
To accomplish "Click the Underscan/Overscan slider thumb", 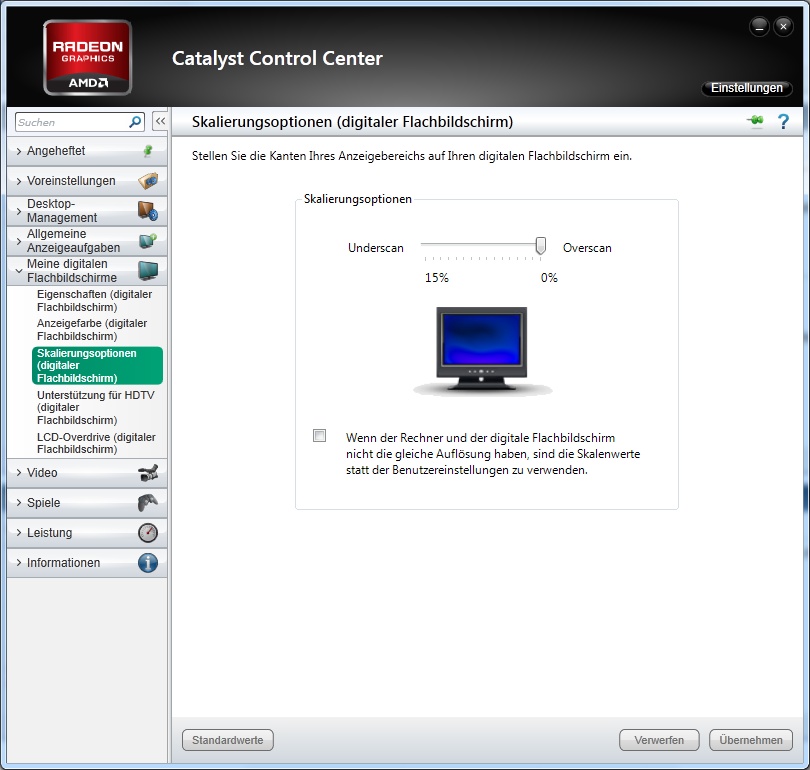I will 540,246.
